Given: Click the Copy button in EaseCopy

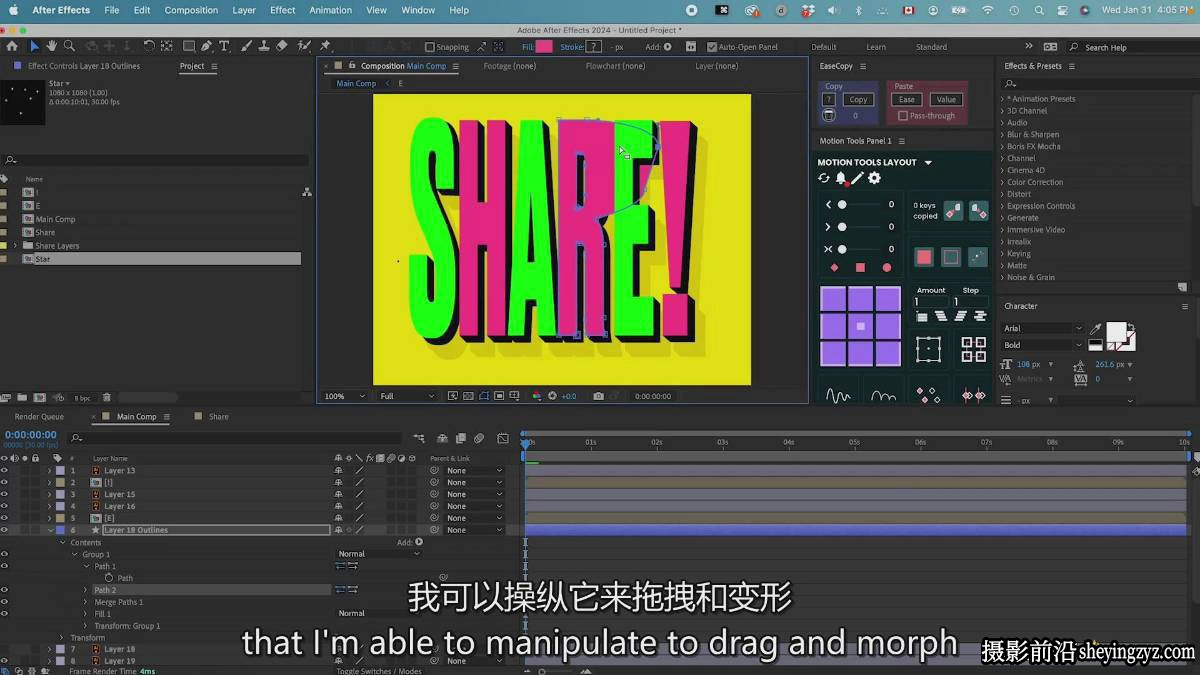Looking at the screenshot, I should point(858,99).
